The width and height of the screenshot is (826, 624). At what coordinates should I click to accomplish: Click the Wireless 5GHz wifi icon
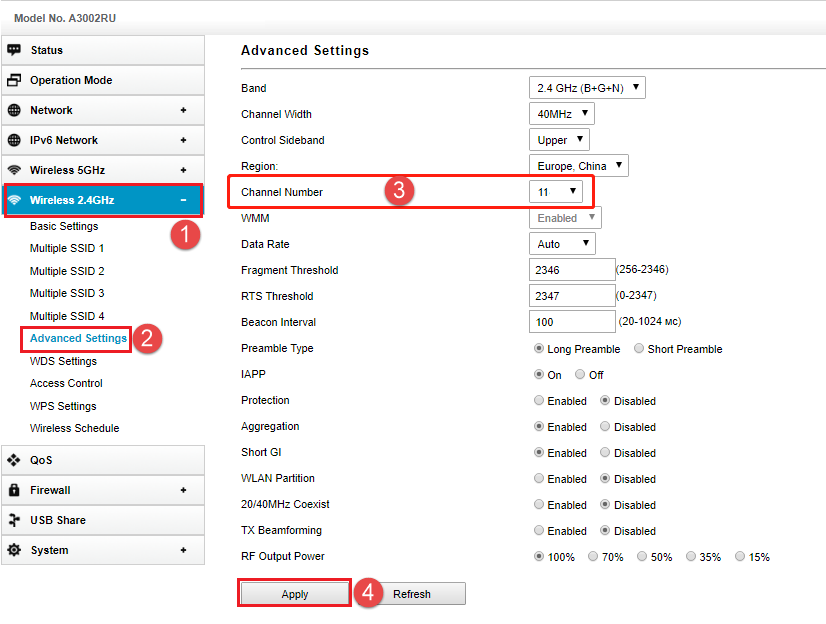14,170
